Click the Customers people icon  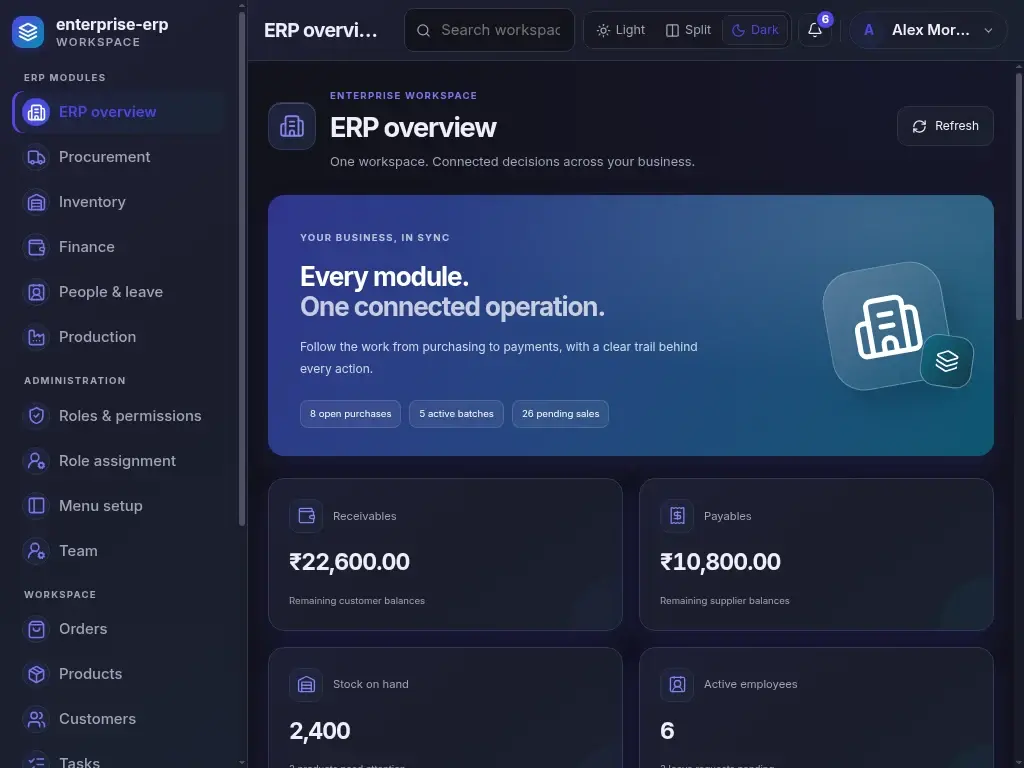click(x=37, y=719)
